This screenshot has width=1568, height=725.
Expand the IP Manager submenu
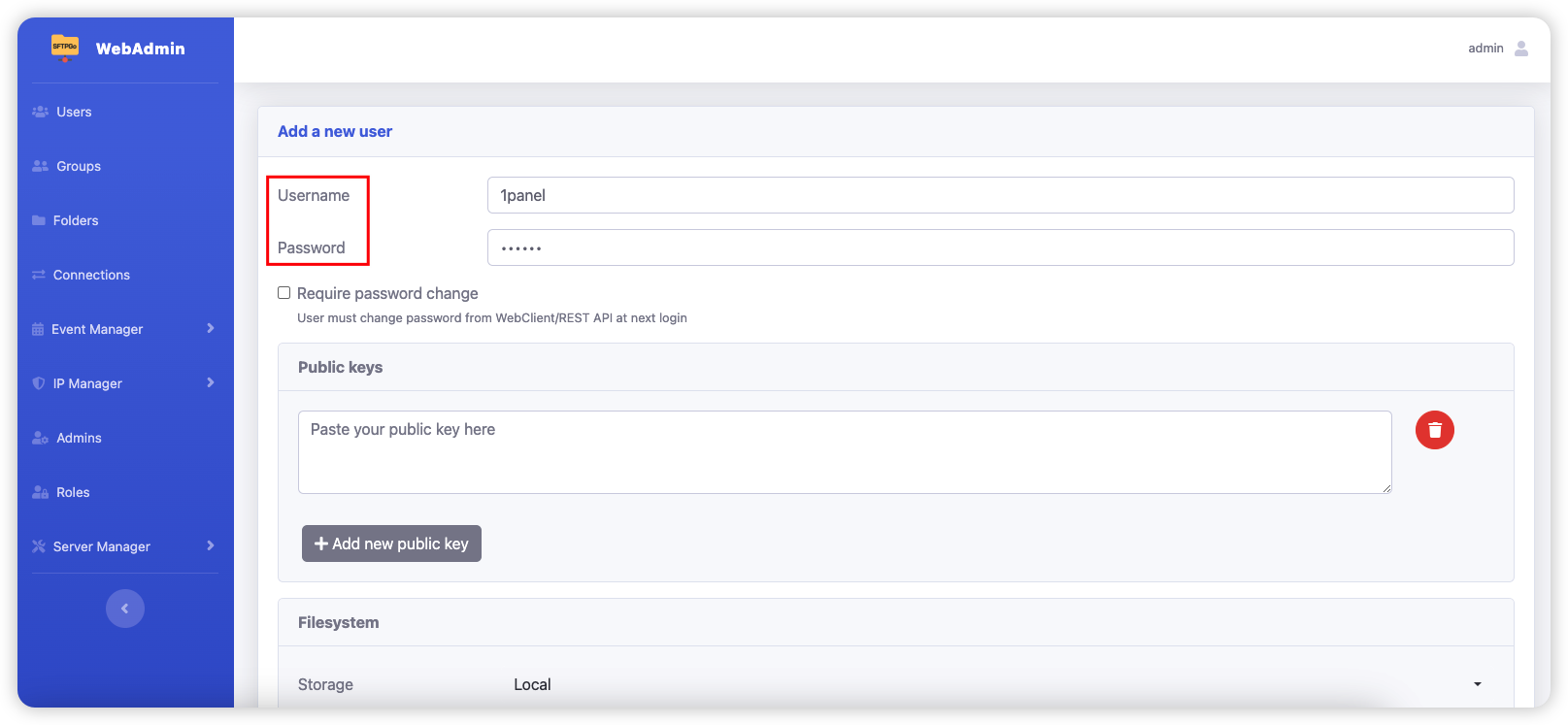click(211, 383)
